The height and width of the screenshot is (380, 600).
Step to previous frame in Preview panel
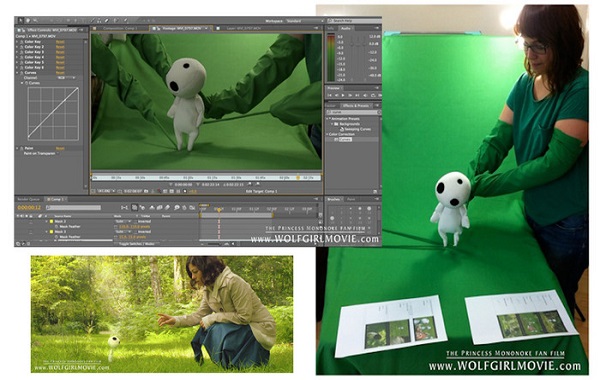[x=336, y=95]
